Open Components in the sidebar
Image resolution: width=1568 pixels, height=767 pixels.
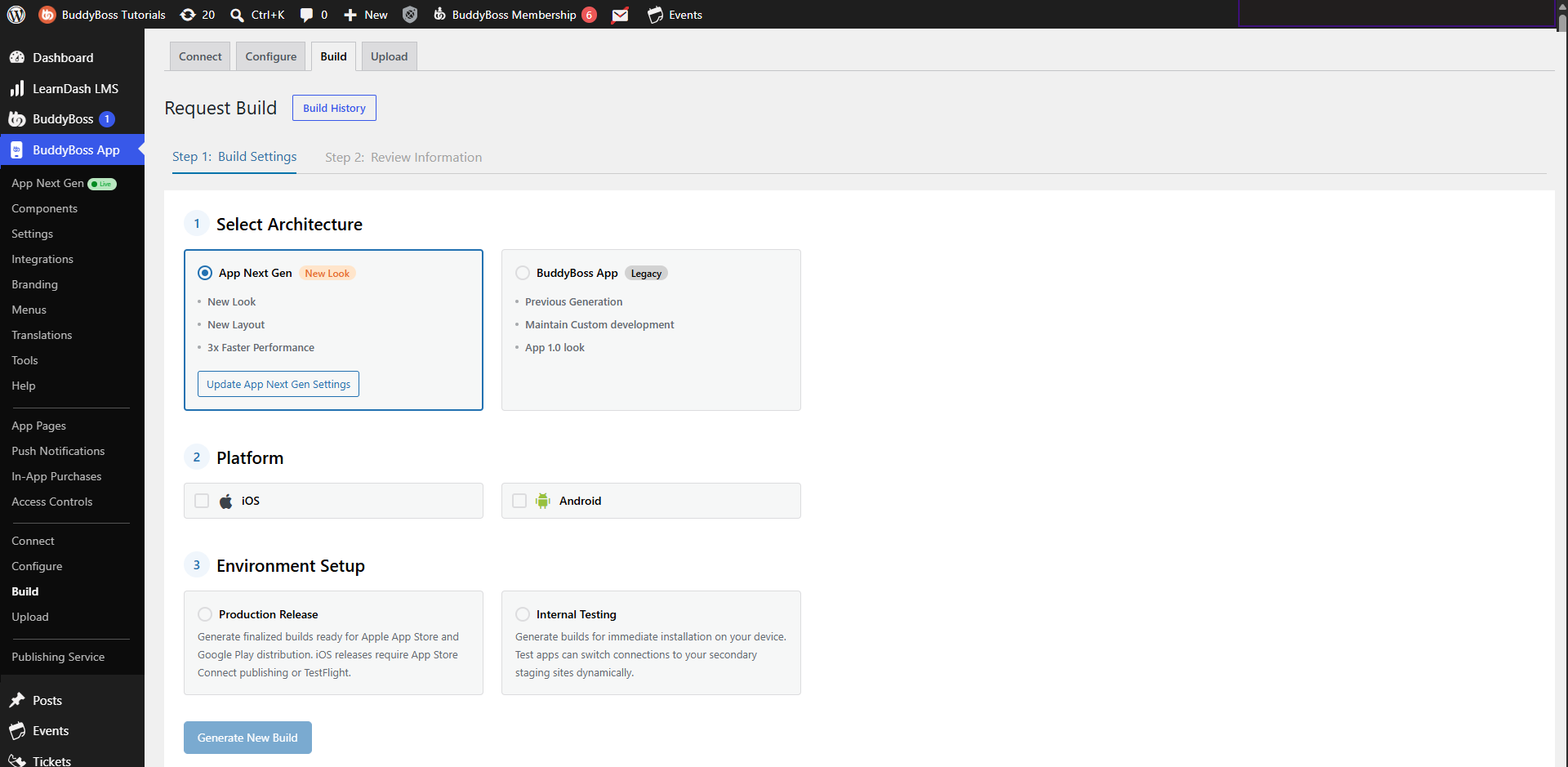point(44,208)
